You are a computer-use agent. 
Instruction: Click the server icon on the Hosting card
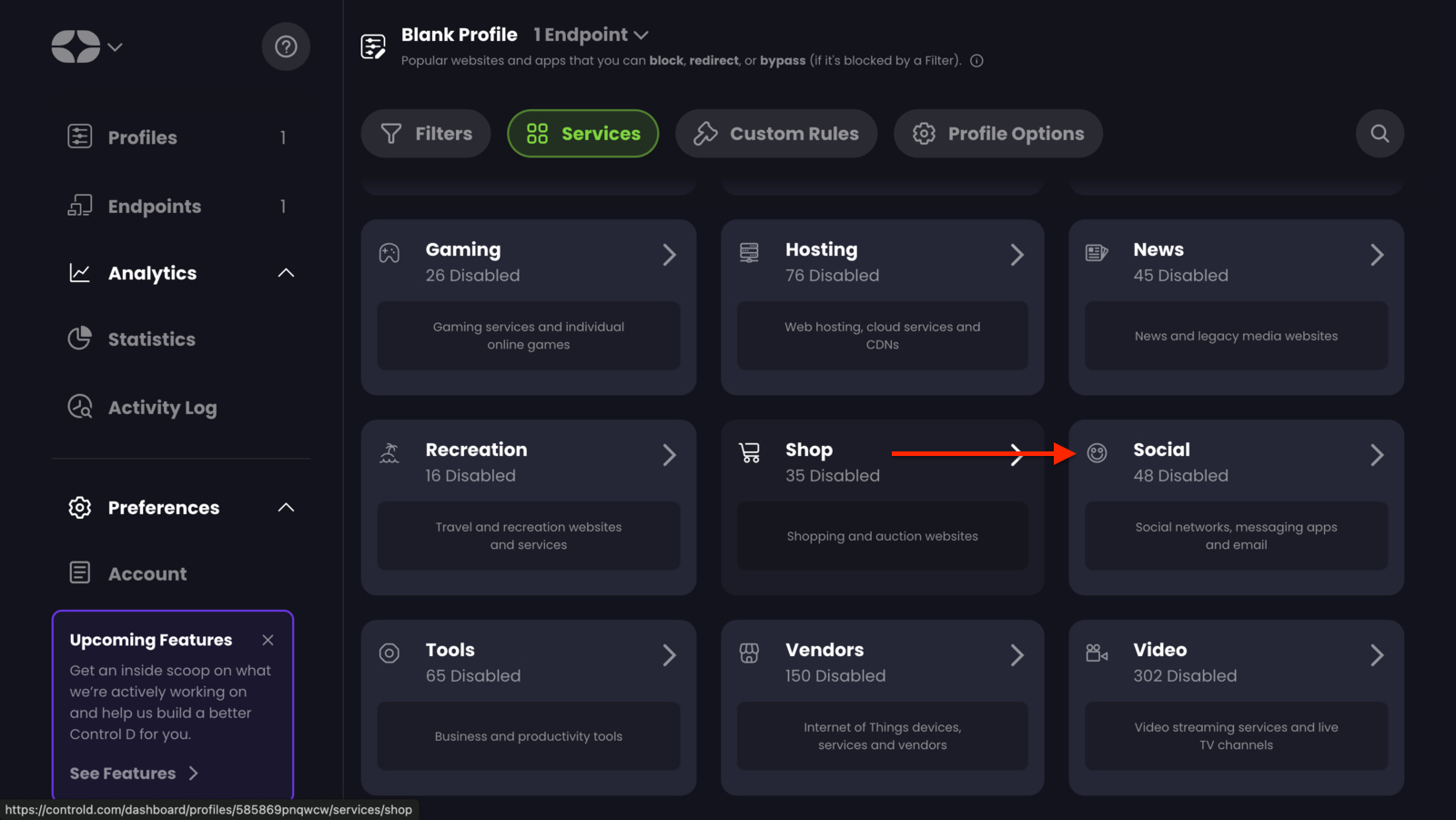tap(749, 255)
